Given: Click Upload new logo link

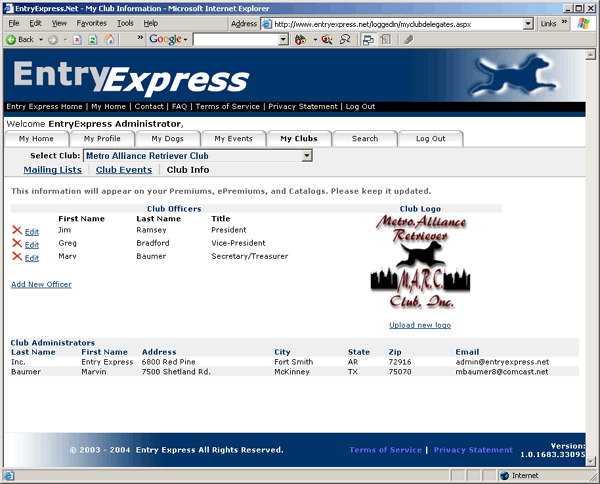Looking at the screenshot, I should coord(419,325).
